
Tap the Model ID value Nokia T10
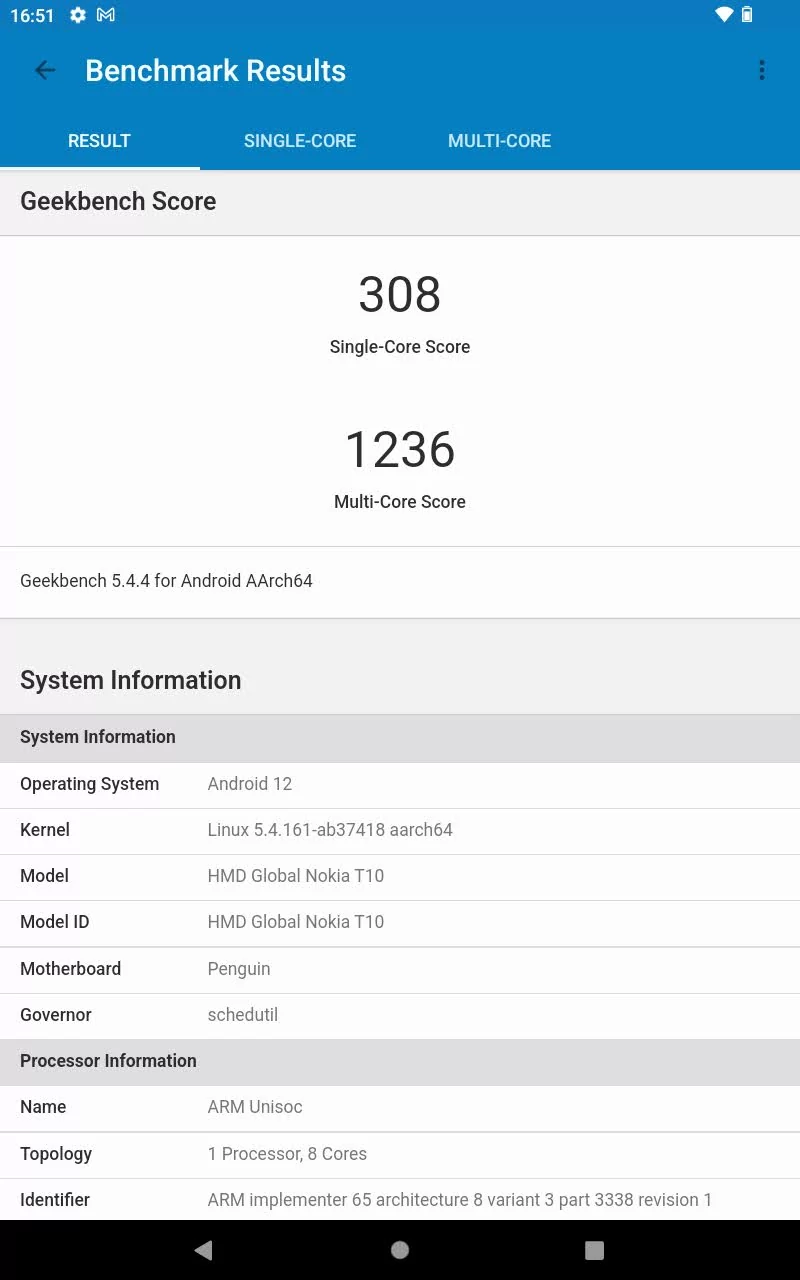coord(296,922)
